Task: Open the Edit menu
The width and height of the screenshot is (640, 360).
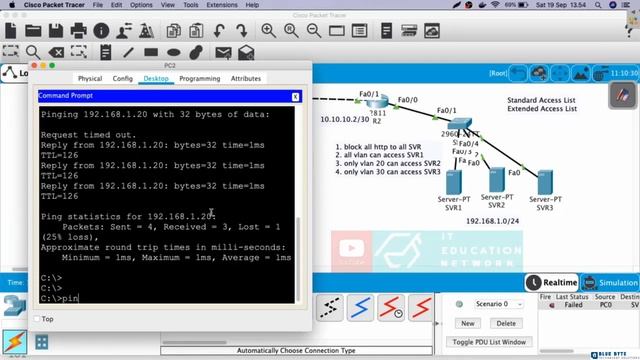Action: tap(116, 5)
